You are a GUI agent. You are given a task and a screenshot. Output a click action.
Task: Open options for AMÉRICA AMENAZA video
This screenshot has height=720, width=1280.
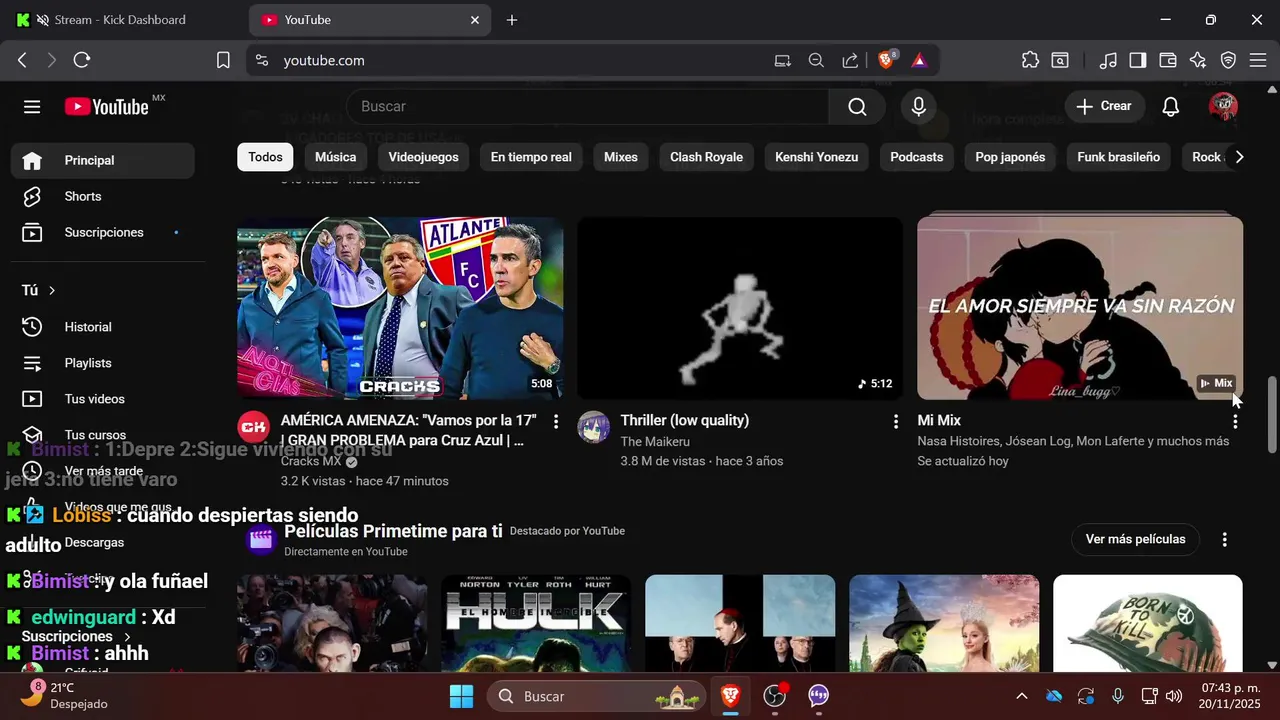click(556, 421)
